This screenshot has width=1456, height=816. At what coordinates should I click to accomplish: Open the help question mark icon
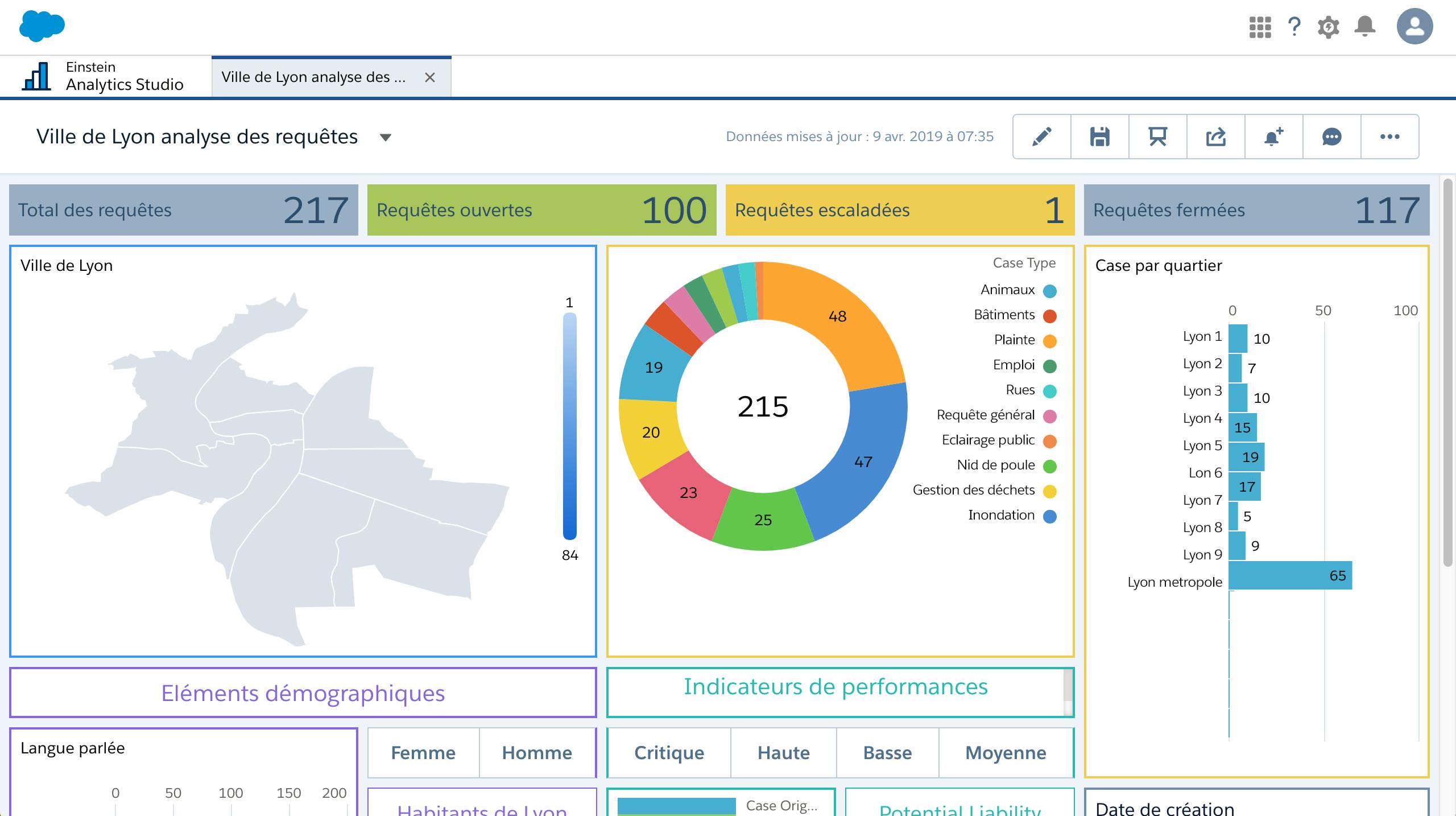[x=1294, y=27]
